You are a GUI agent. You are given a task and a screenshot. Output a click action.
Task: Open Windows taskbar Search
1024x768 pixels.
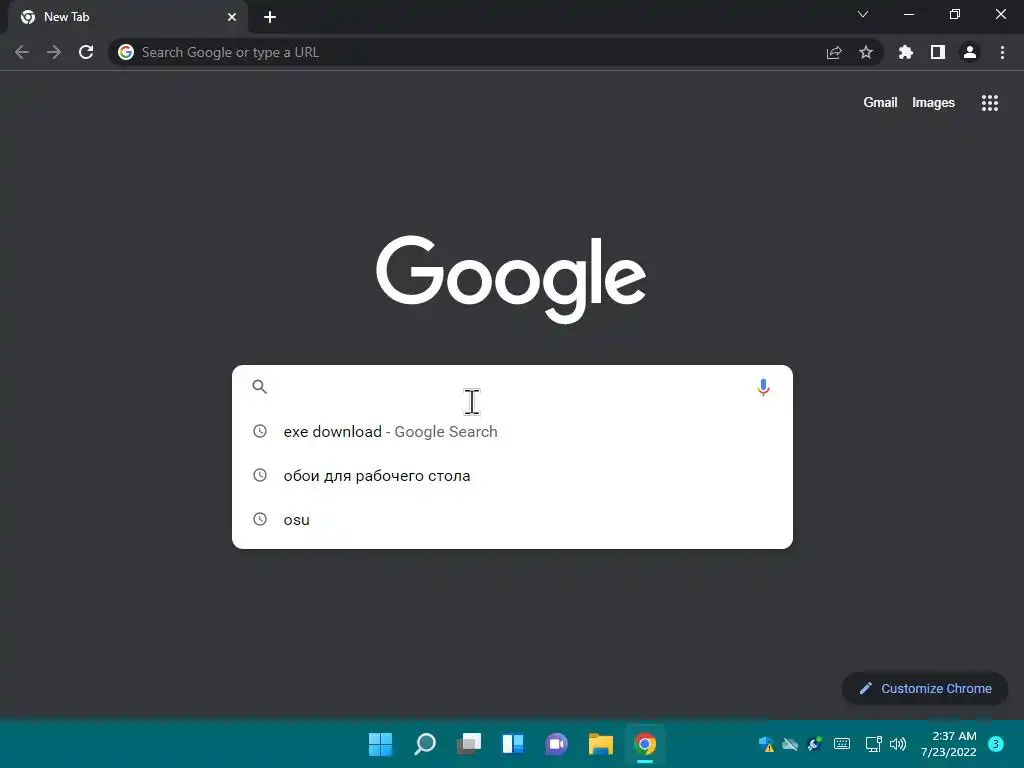pyautogui.click(x=424, y=744)
